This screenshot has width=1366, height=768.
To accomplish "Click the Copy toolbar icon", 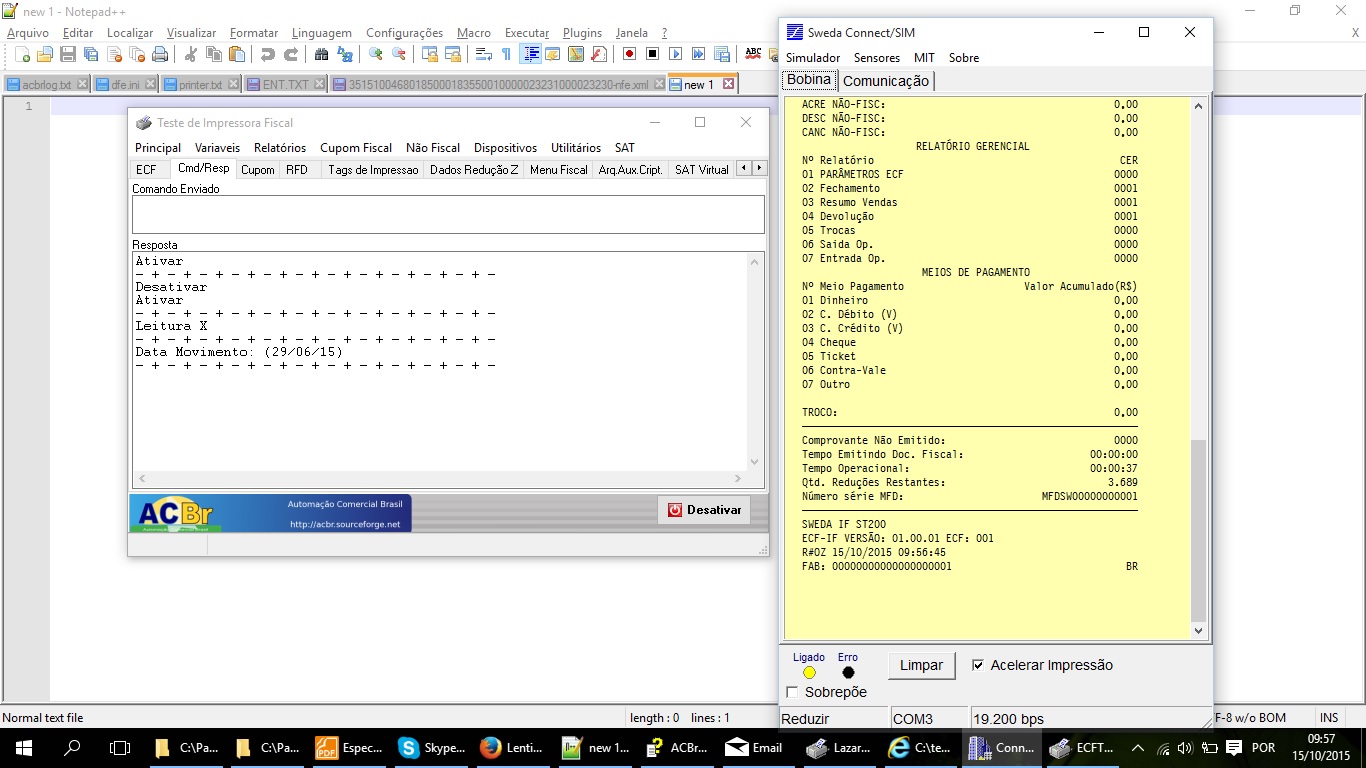I will [x=214, y=54].
